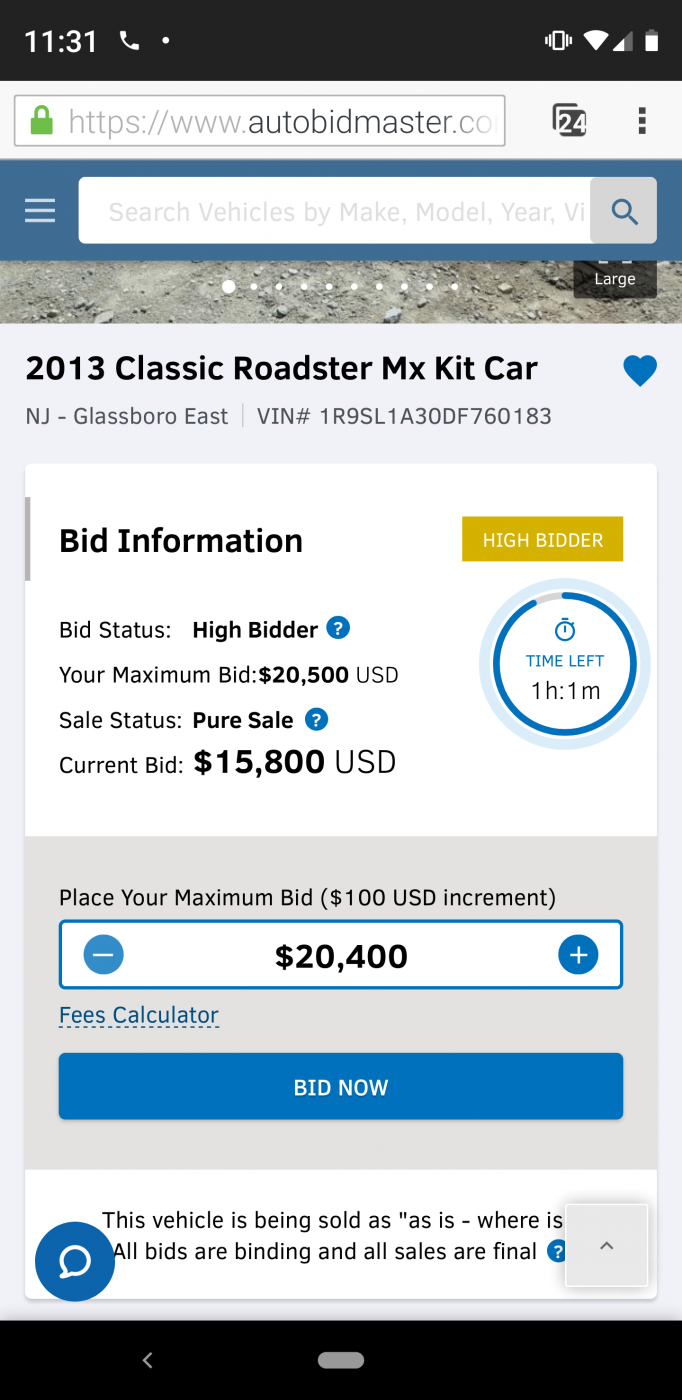Open the Fees Calculator link
Screen dimensions: 682x1400
(139, 1015)
